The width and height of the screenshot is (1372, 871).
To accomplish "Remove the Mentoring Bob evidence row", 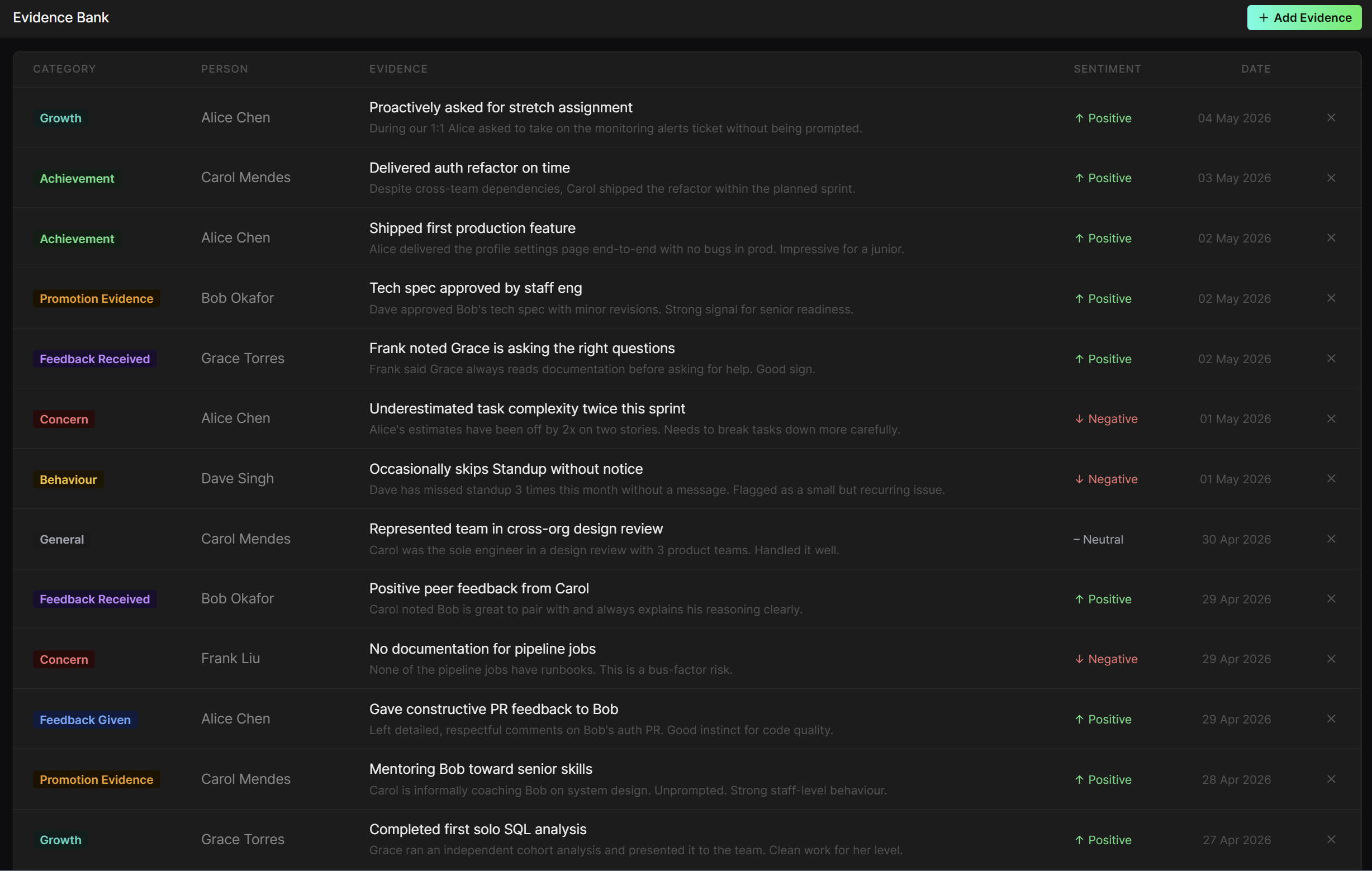I will 1331,779.
